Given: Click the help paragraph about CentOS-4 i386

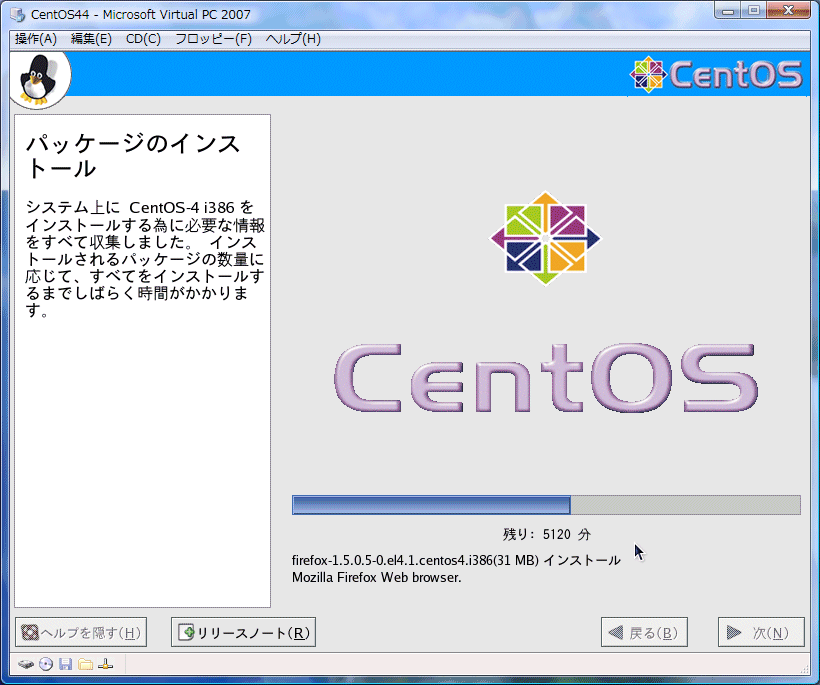Looking at the screenshot, I should click(145, 259).
